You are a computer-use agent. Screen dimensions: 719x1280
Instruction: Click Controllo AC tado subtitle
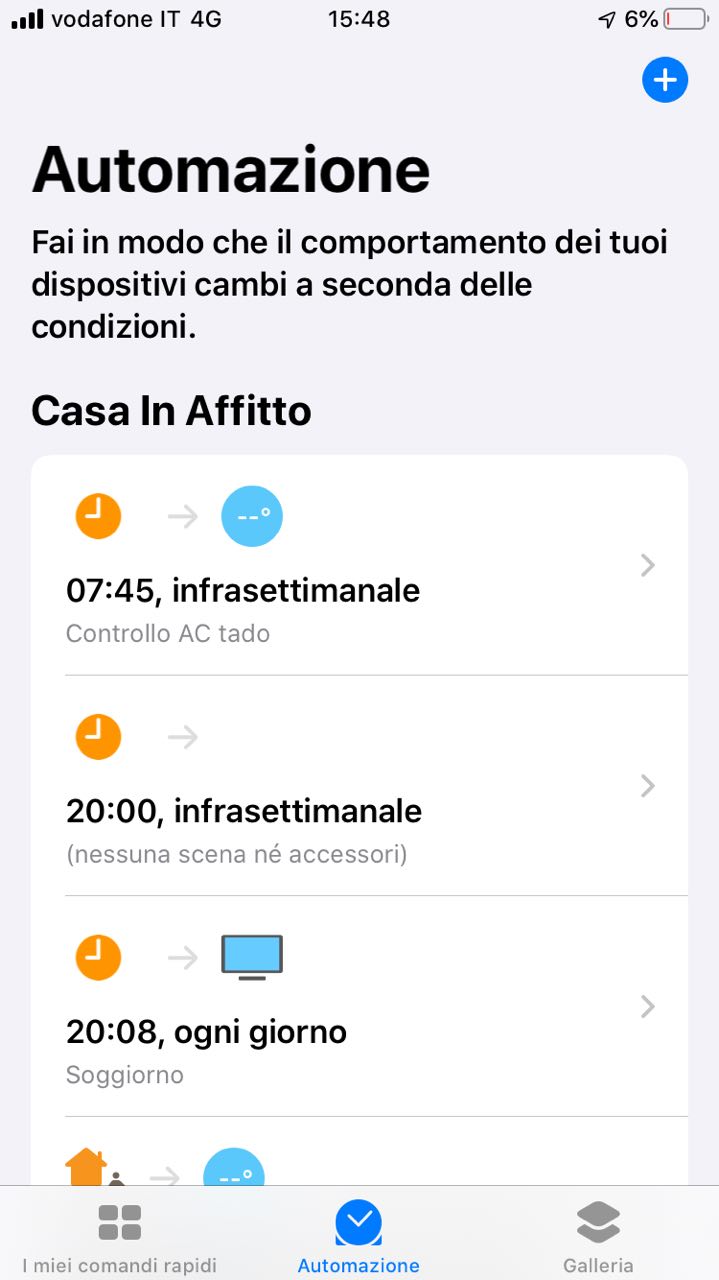click(168, 633)
